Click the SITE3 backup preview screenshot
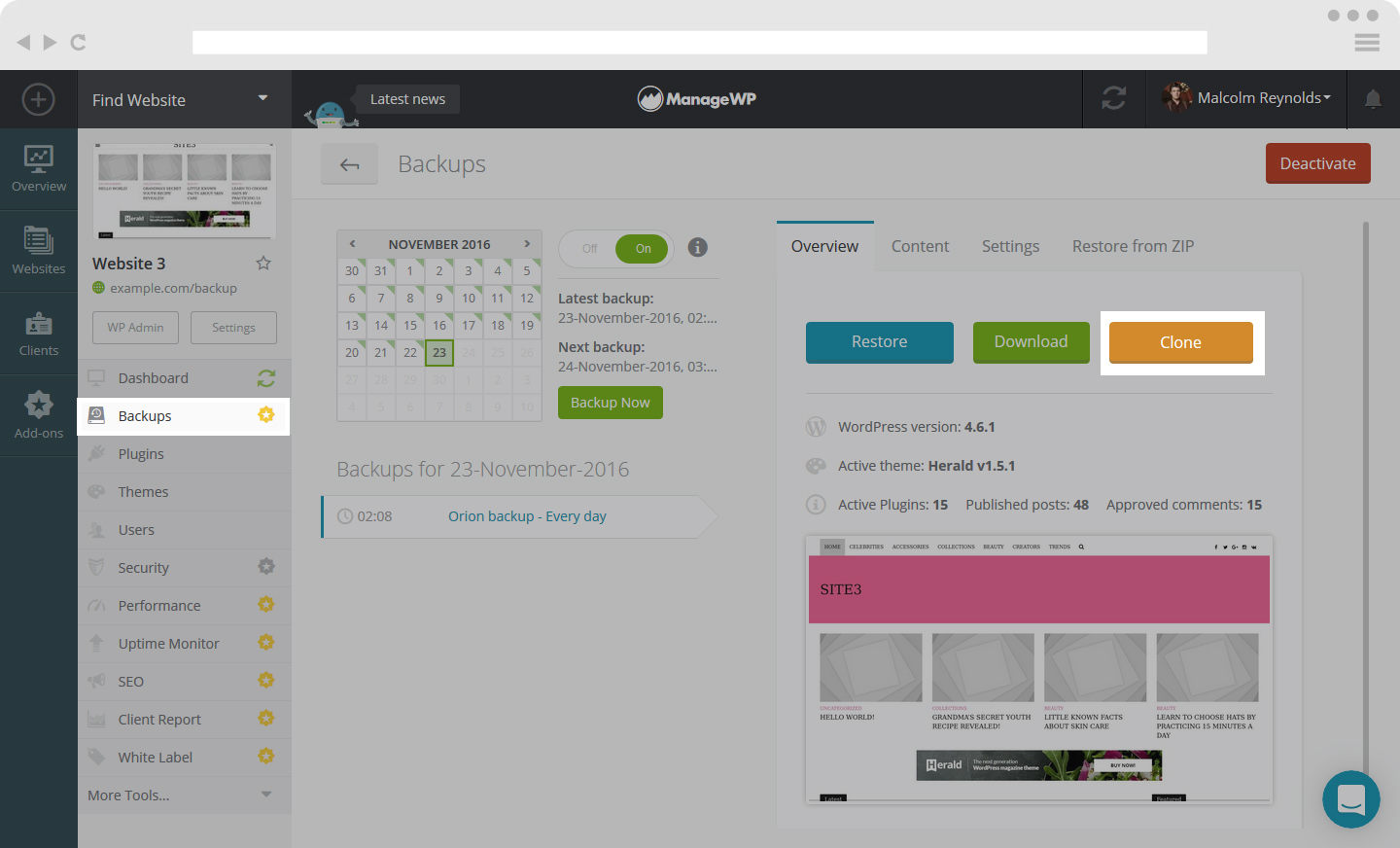The width and height of the screenshot is (1400, 848). [x=1039, y=670]
